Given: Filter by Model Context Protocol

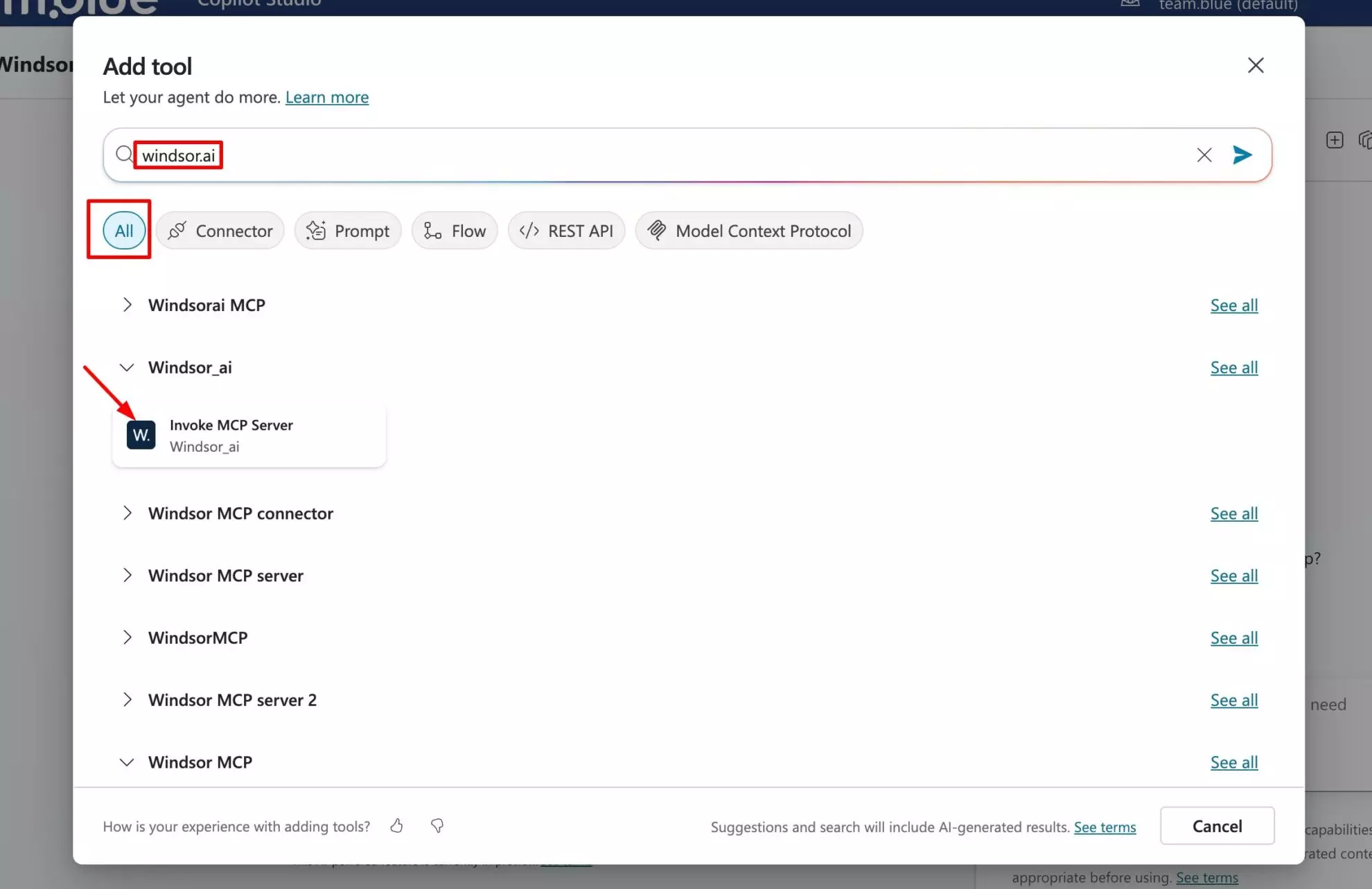Looking at the screenshot, I should (x=749, y=231).
